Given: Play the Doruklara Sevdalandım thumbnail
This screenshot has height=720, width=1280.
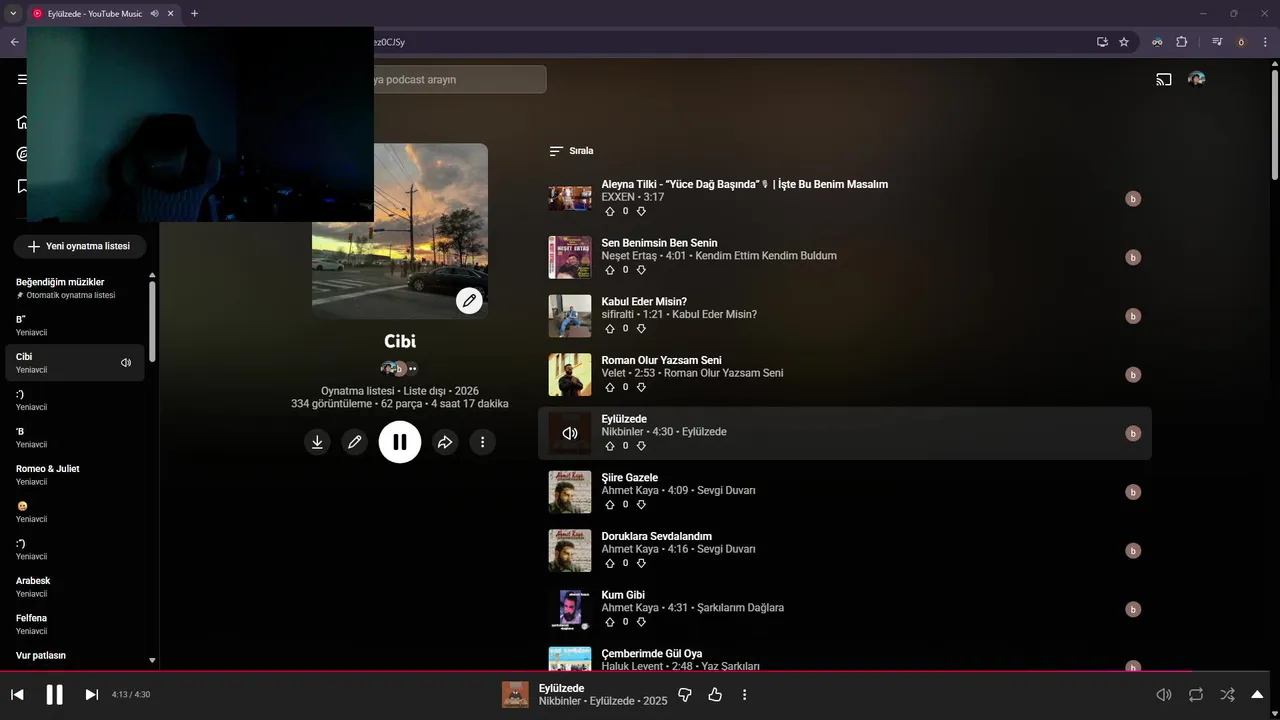Looking at the screenshot, I should coord(570,550).
